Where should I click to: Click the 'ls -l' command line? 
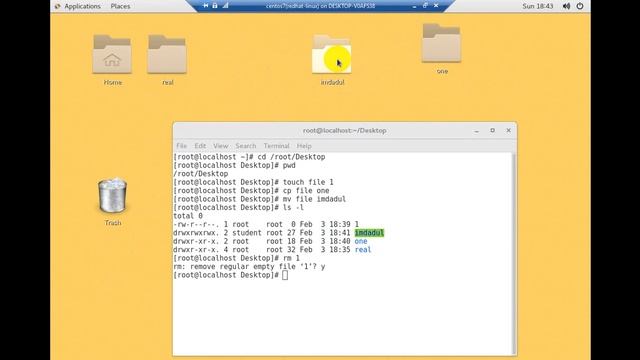[x=238, y=207]
